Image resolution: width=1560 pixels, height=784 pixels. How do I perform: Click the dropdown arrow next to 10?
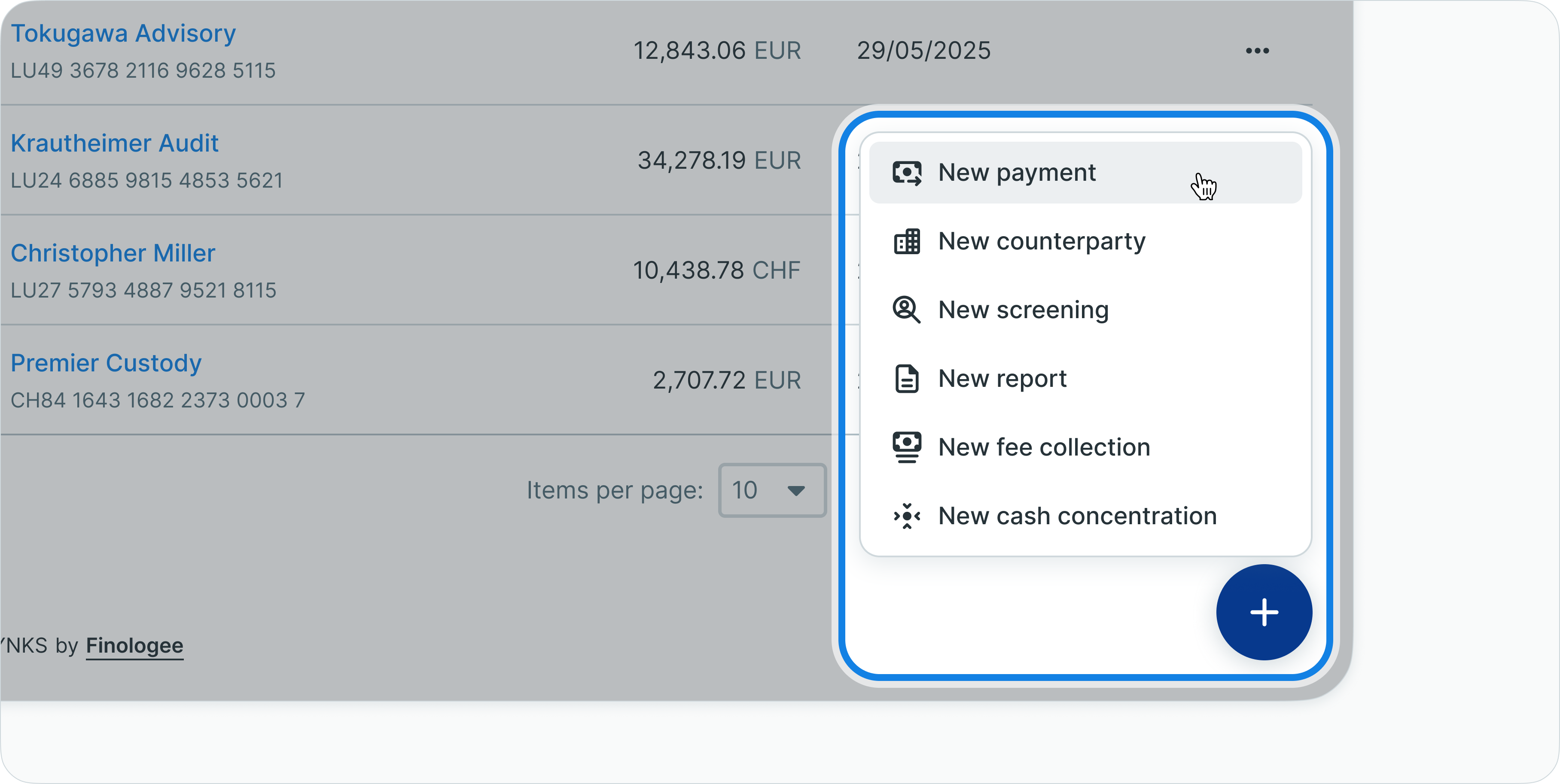796,490
